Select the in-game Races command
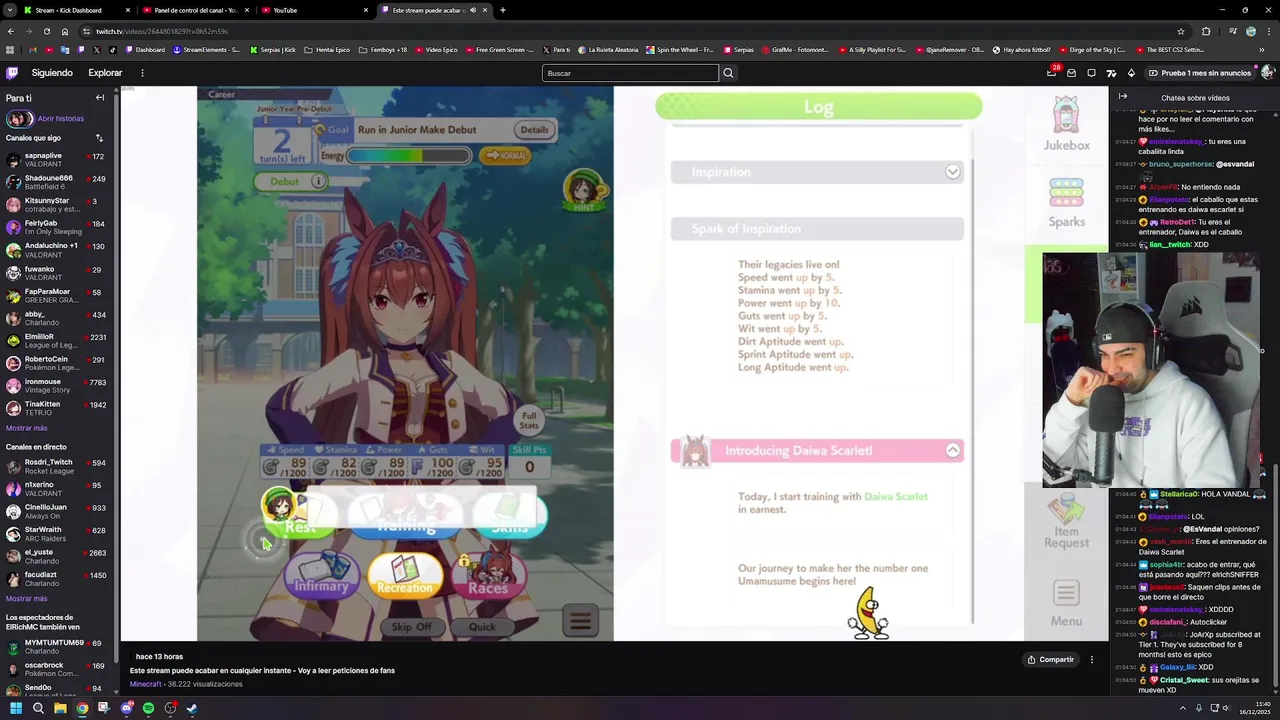Image resolution: width=1280 pixels, height=720 pixels. [x=488, y=577]
